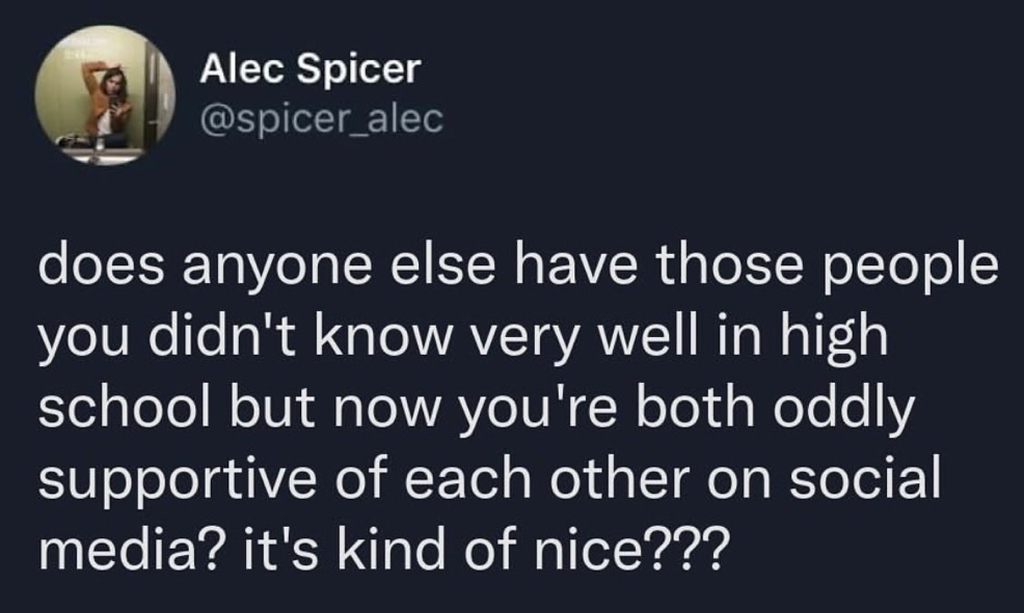Click the word 'social' in the tweet

(865, 477)
